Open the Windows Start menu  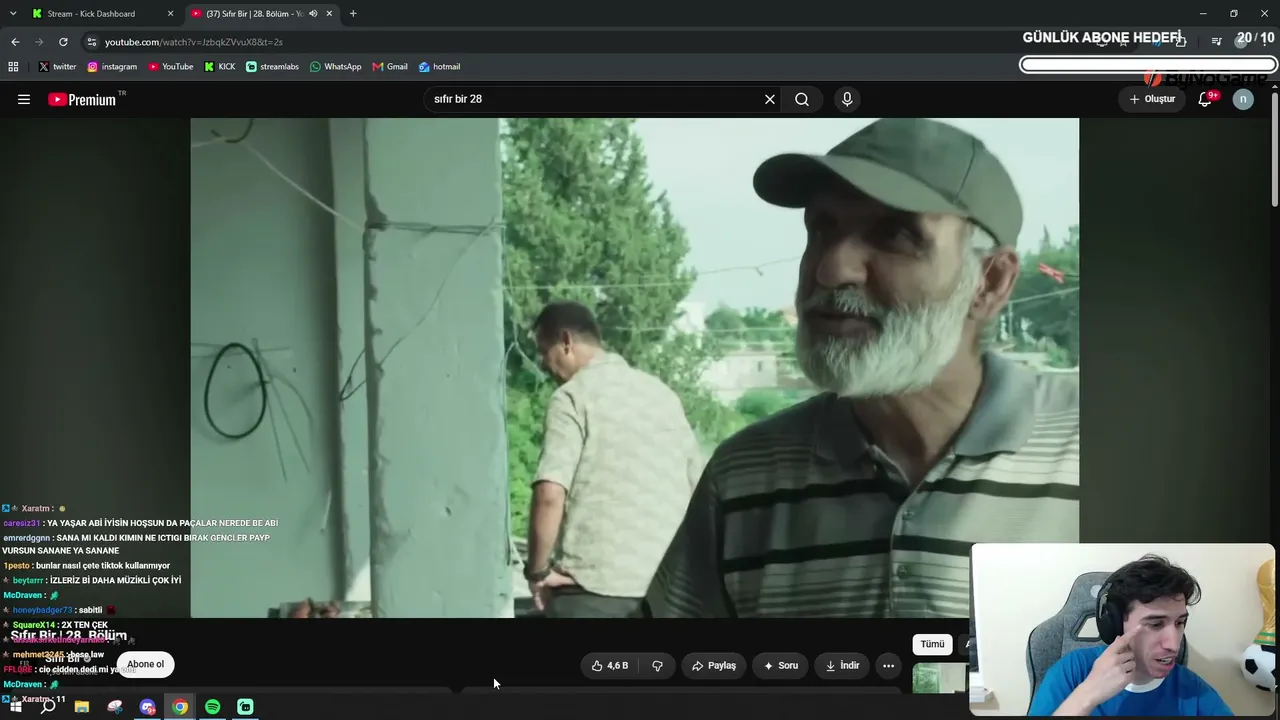point(16,707)
